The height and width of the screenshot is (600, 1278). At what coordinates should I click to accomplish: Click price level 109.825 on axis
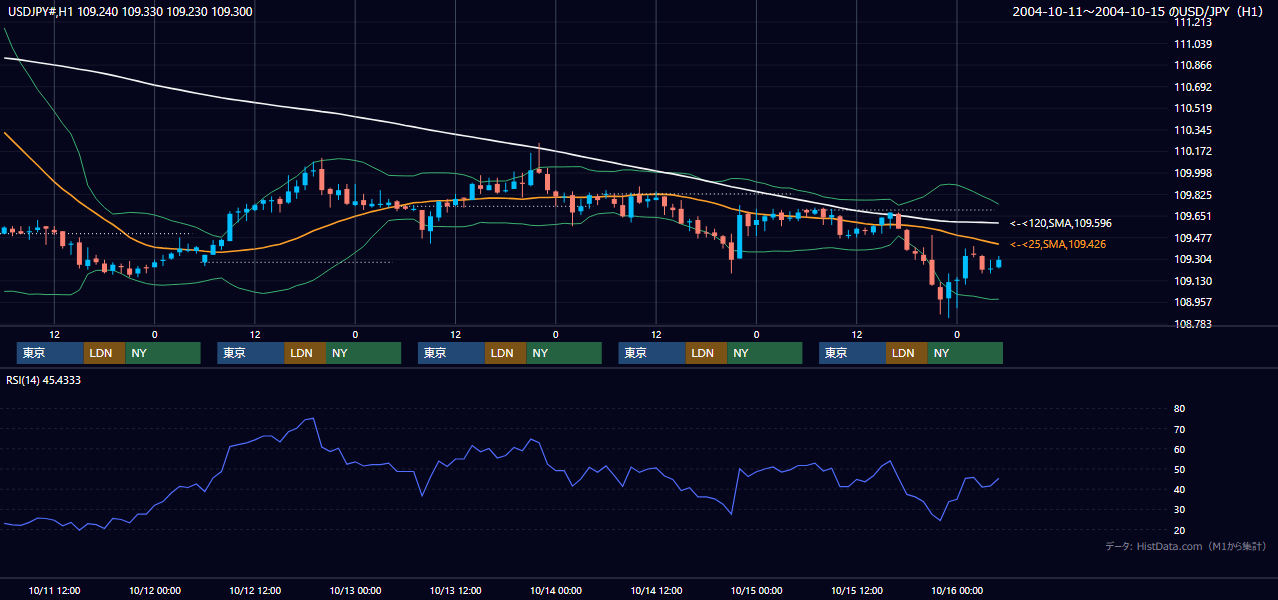(x=1194, y=195)
